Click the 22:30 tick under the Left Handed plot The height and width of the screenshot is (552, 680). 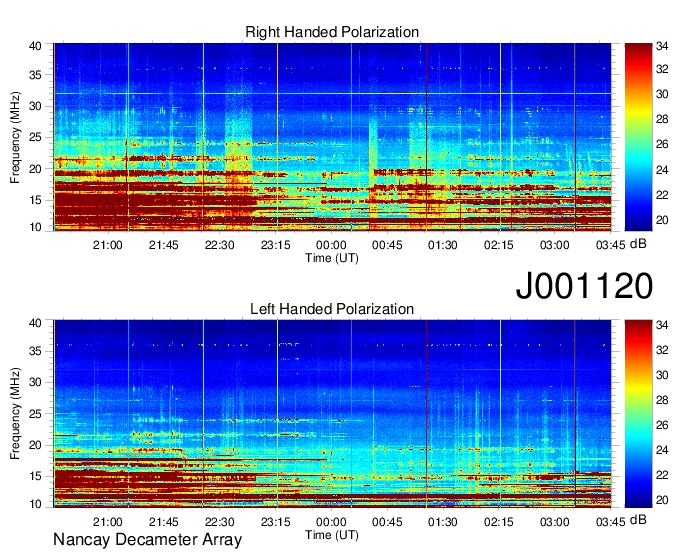tap(219, 522)
